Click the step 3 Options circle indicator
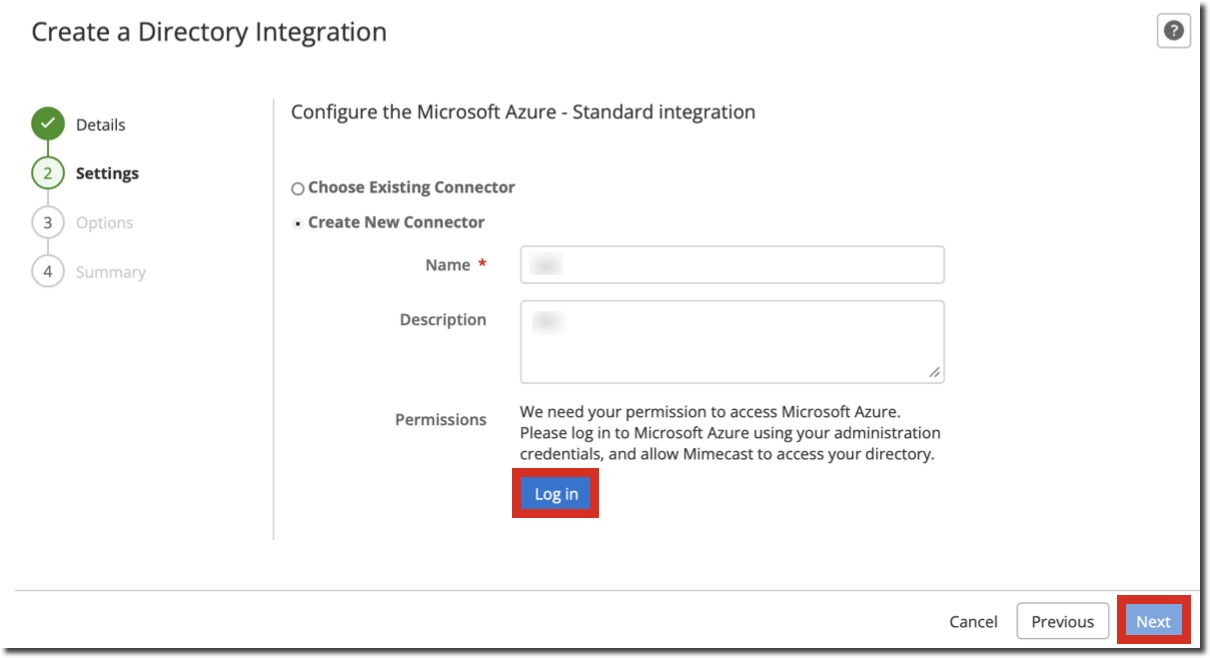The height and width of the screenshot is (658, 1210). (x=46, y=222)
